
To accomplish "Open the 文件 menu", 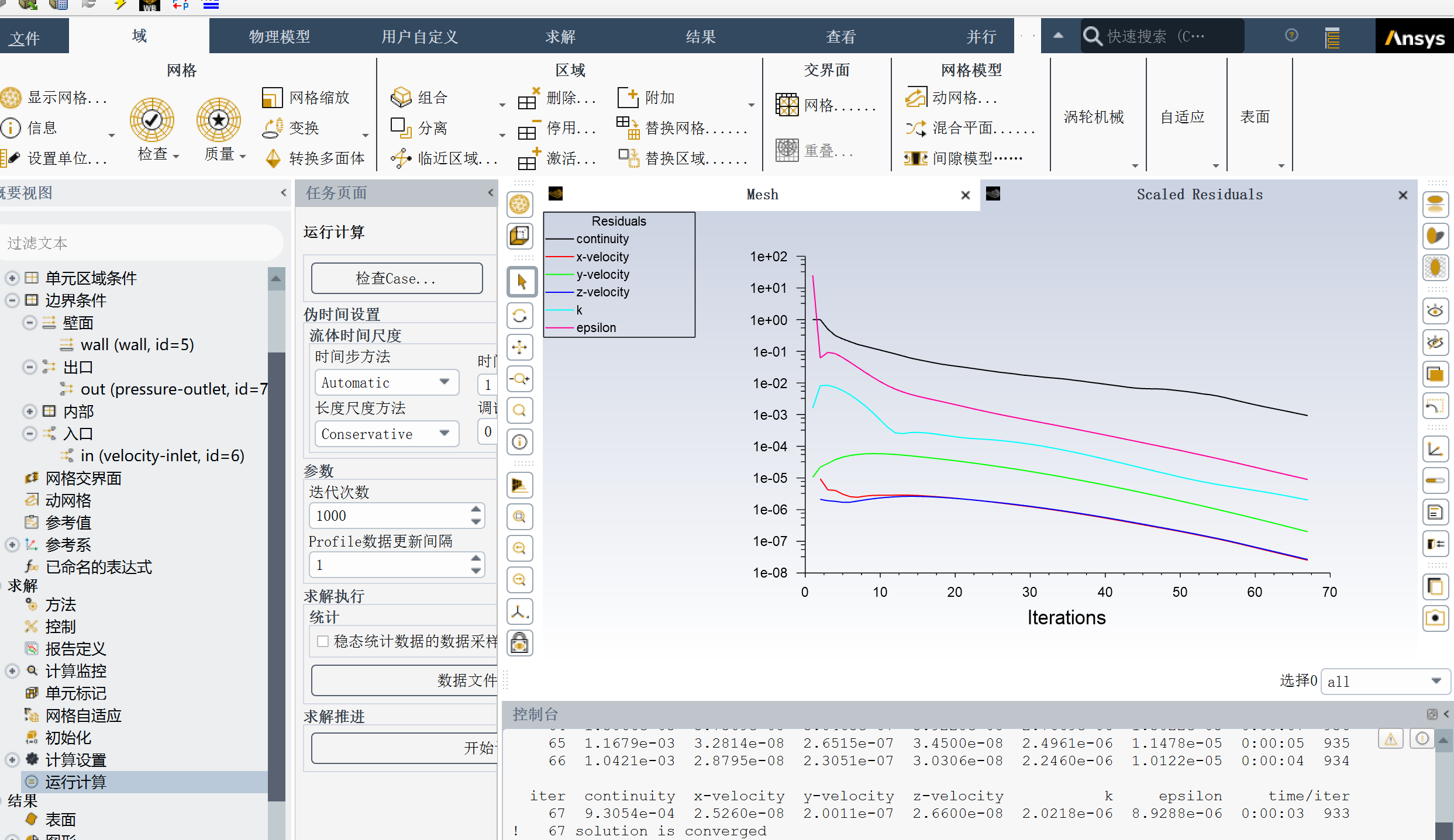I will click(x=25, y=39).
